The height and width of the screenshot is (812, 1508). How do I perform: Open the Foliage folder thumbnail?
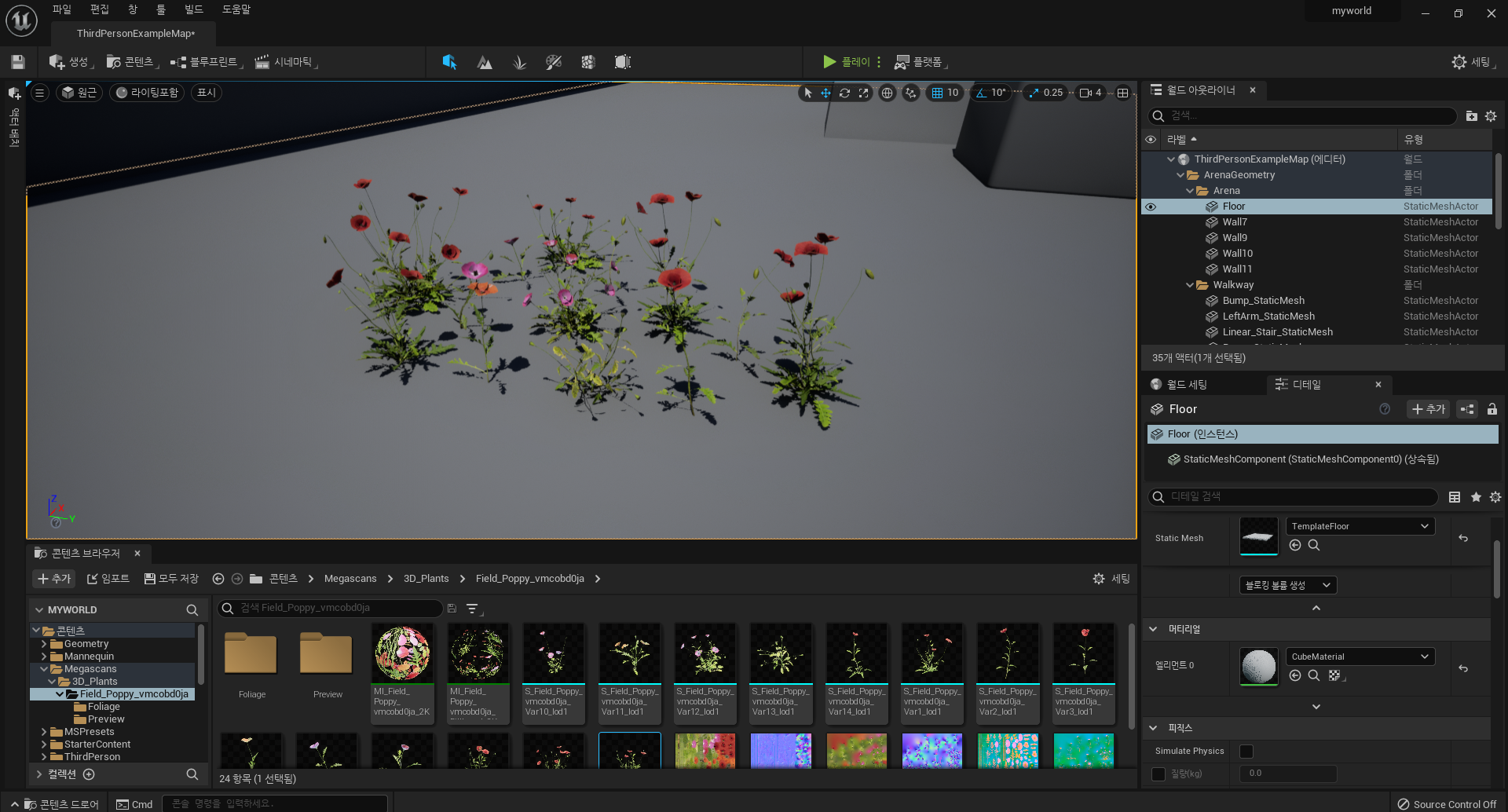(251, 654)
